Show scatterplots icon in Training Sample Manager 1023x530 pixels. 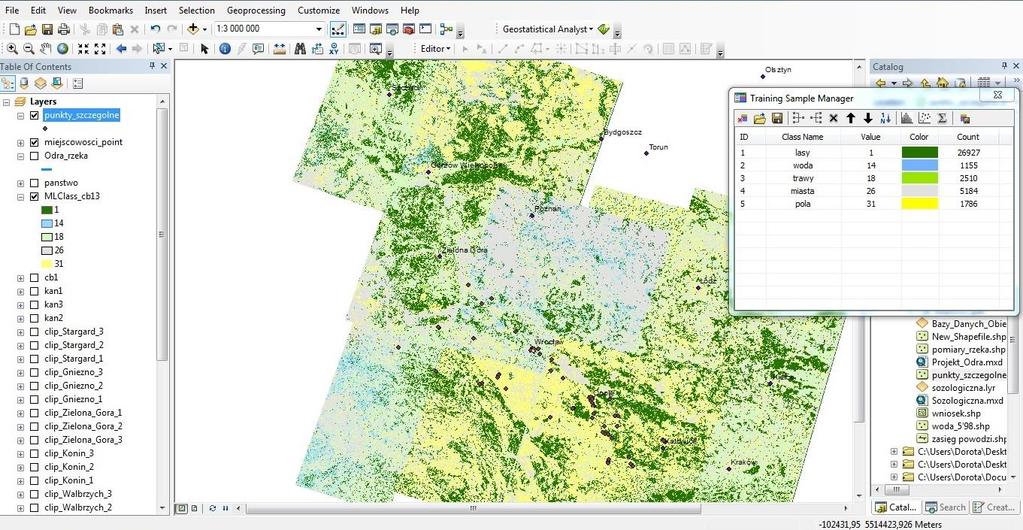[924, 118]
